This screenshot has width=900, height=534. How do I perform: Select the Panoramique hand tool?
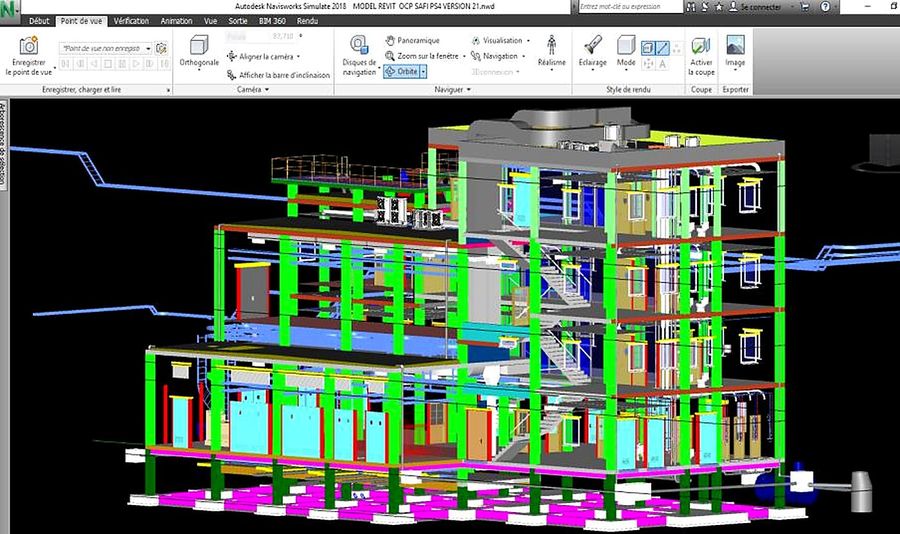pyautogui.click(x=390, y=40)
